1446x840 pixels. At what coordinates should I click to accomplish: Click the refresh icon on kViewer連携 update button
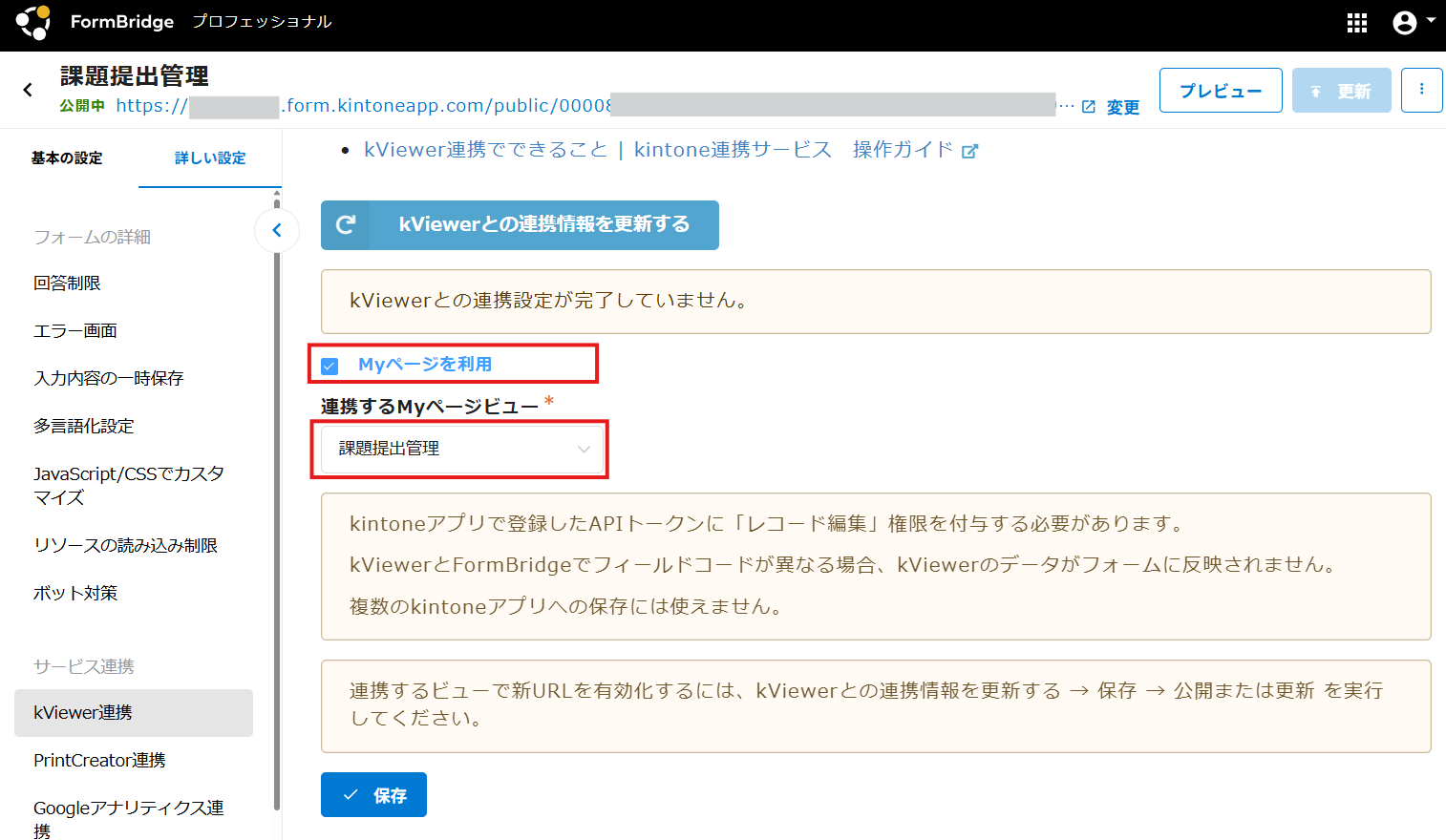coord(346,224)
